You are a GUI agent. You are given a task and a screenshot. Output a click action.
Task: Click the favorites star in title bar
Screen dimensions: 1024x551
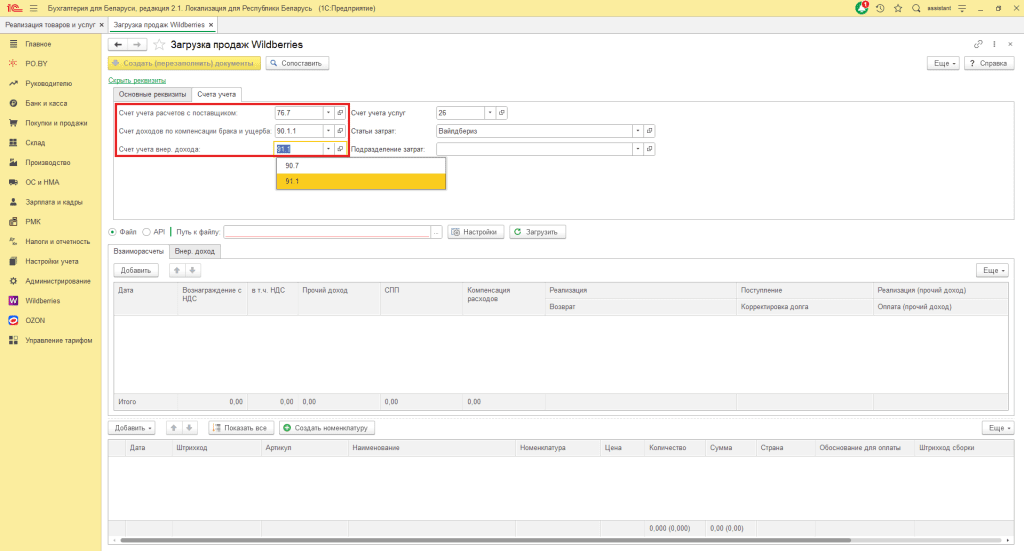click(x=898, y=8)
